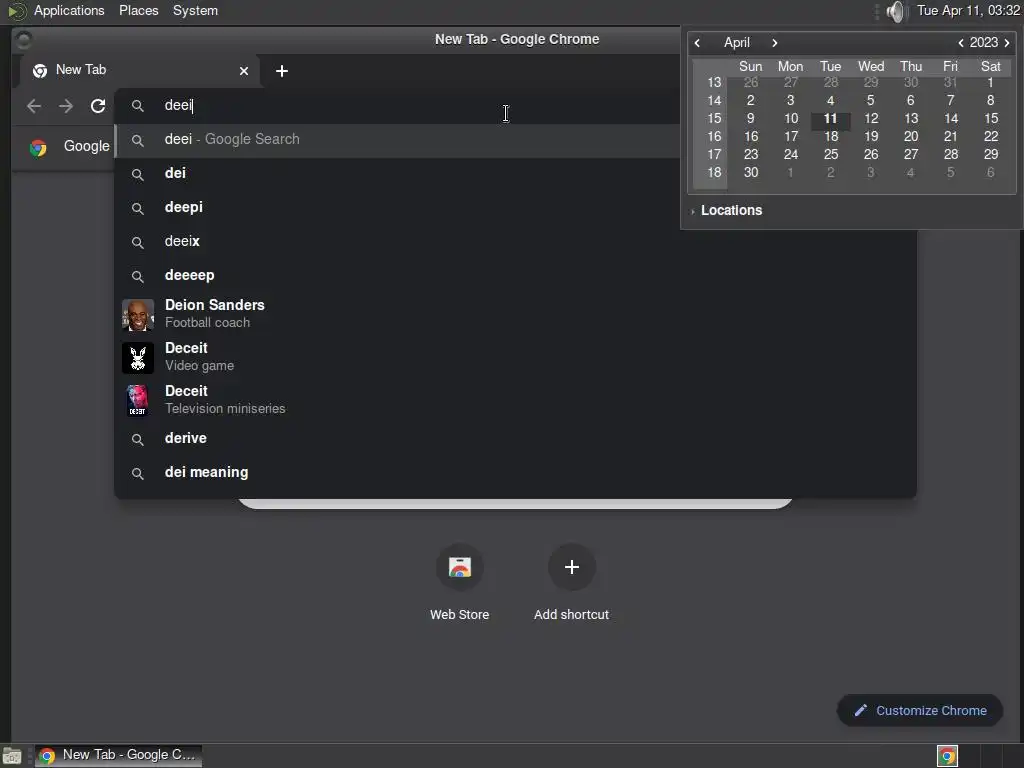This screenshot has height=768, width=1024.
Task: Click the volume speaker icon in panel
Action: click(897, 11)
